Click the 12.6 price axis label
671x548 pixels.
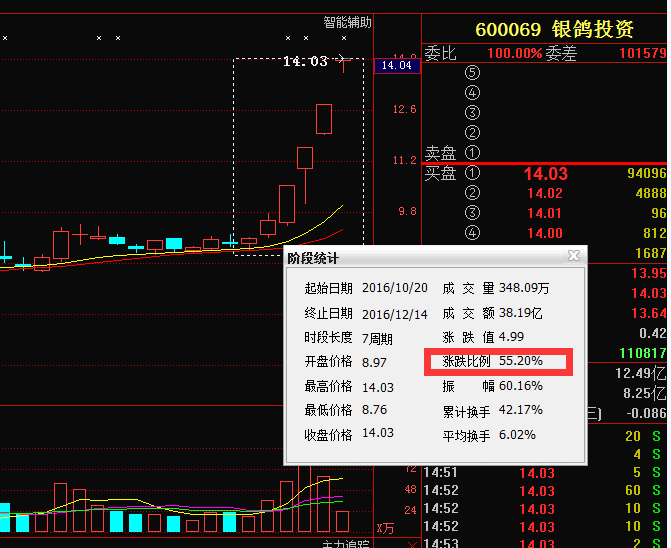[404, 109]
